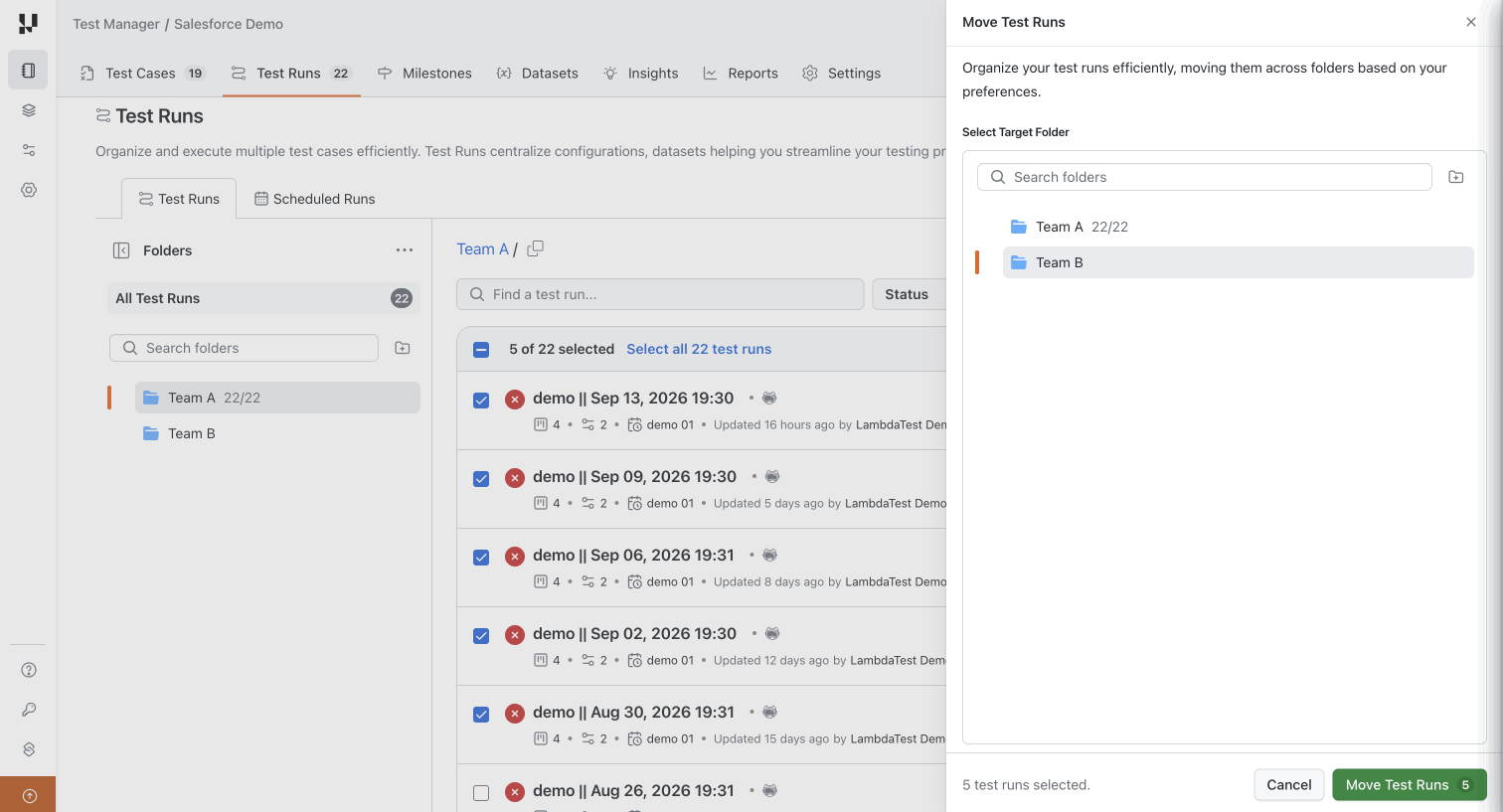The image size is (1503, 812).
Task: Uncheck the demo Sep 09, 2026 19:30 run
Action: pos(481,479)
